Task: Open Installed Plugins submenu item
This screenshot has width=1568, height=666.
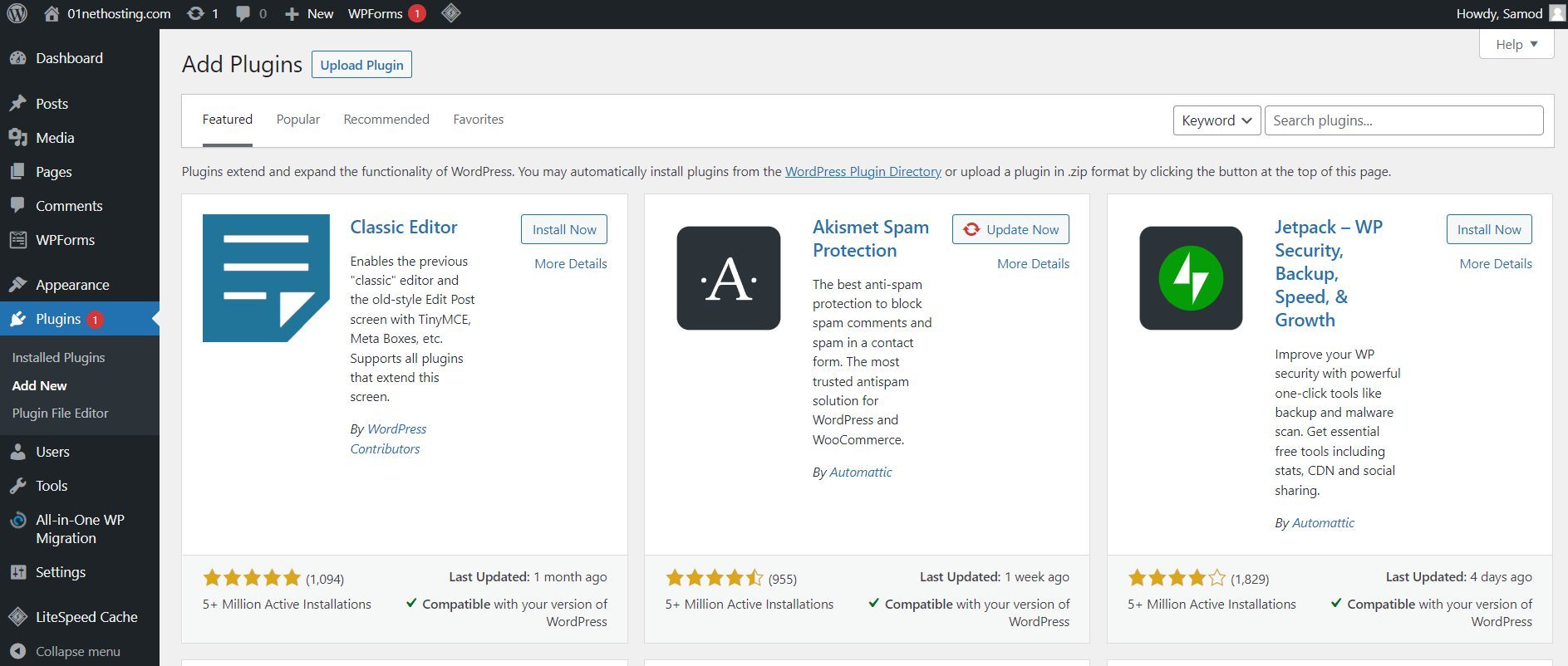Action: [59, 358]
